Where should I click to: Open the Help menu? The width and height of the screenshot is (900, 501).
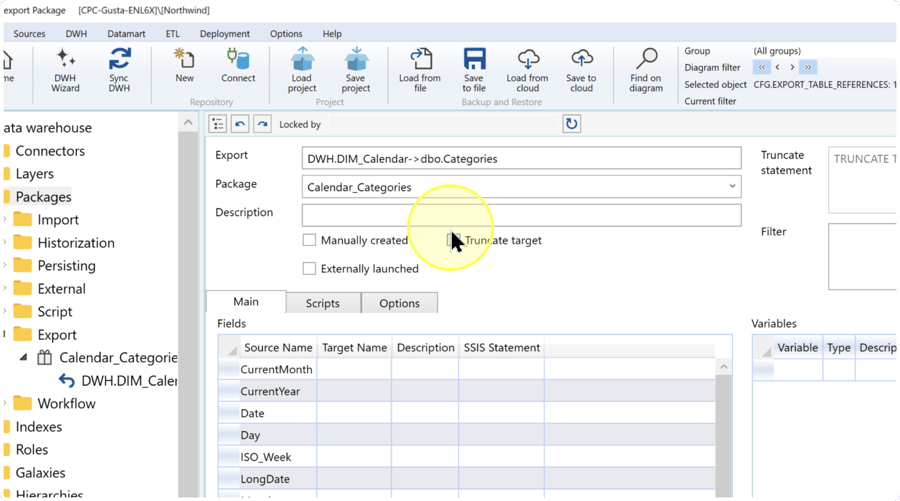tap(332, 34)
